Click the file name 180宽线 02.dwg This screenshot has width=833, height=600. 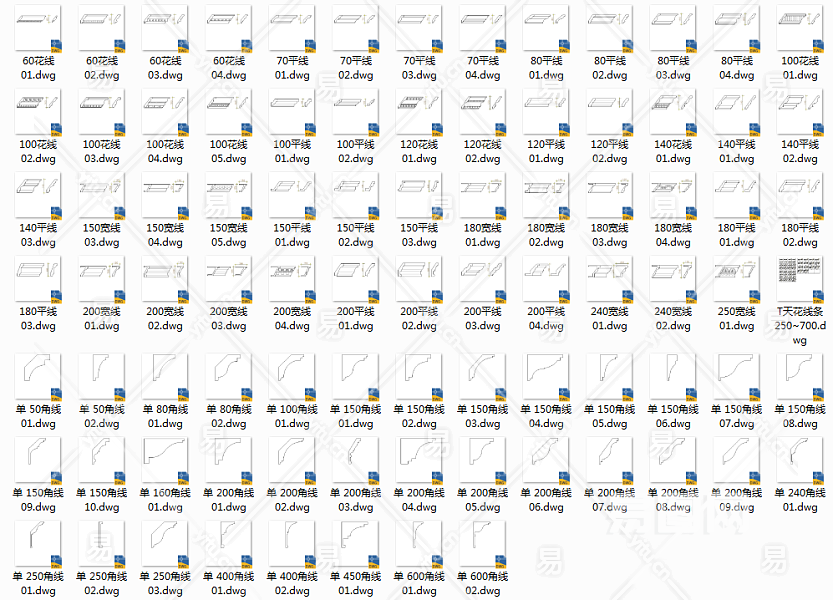coord(546,235)
